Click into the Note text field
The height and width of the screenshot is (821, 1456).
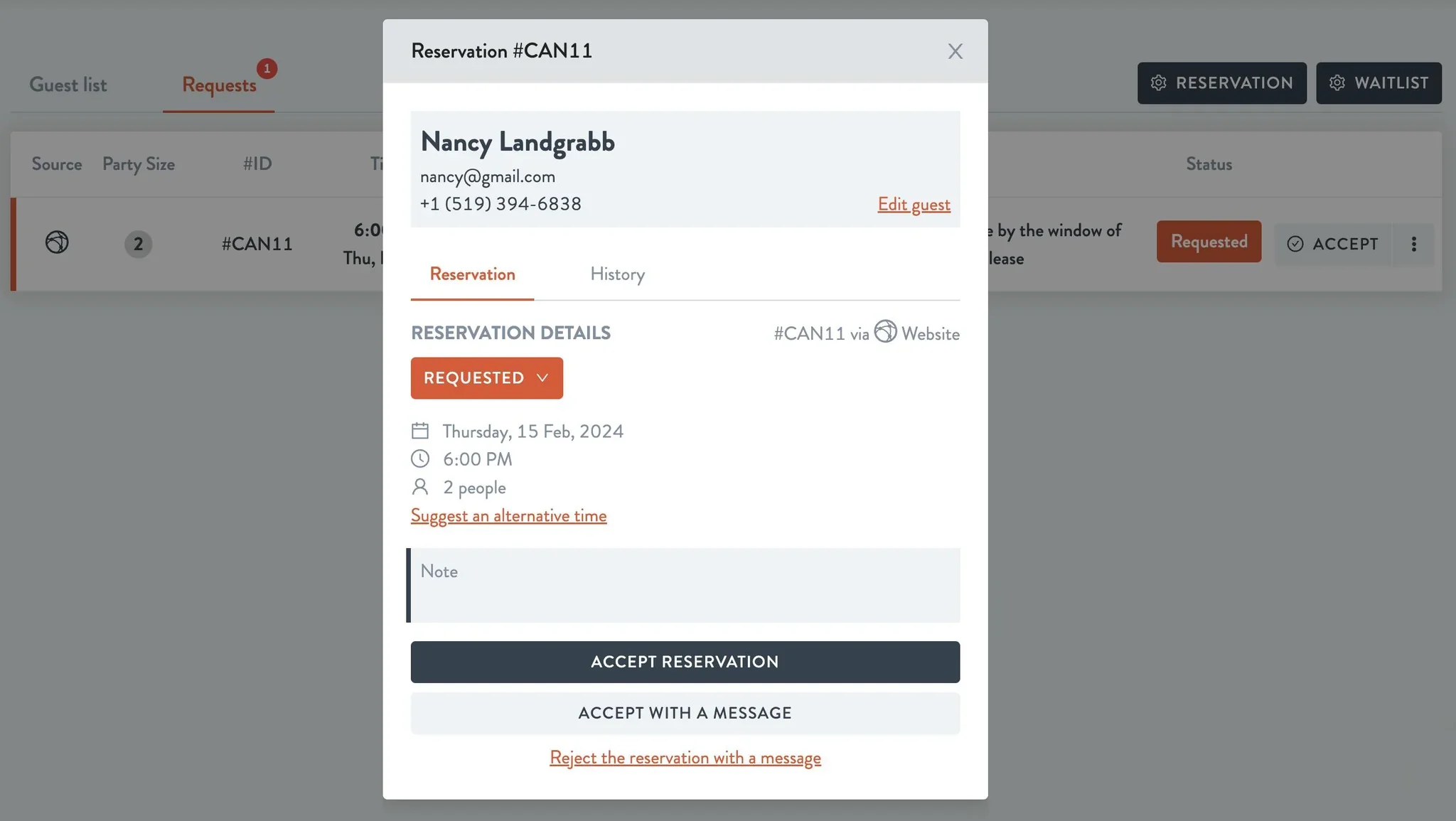pyautogui.click(x=685, y=585)
